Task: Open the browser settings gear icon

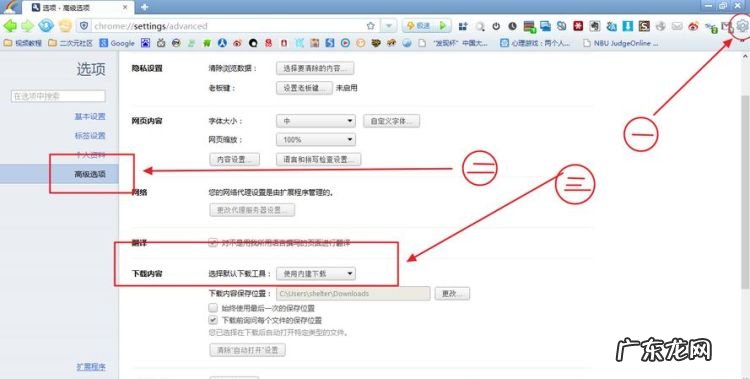Action: click(x=742, y=26)
